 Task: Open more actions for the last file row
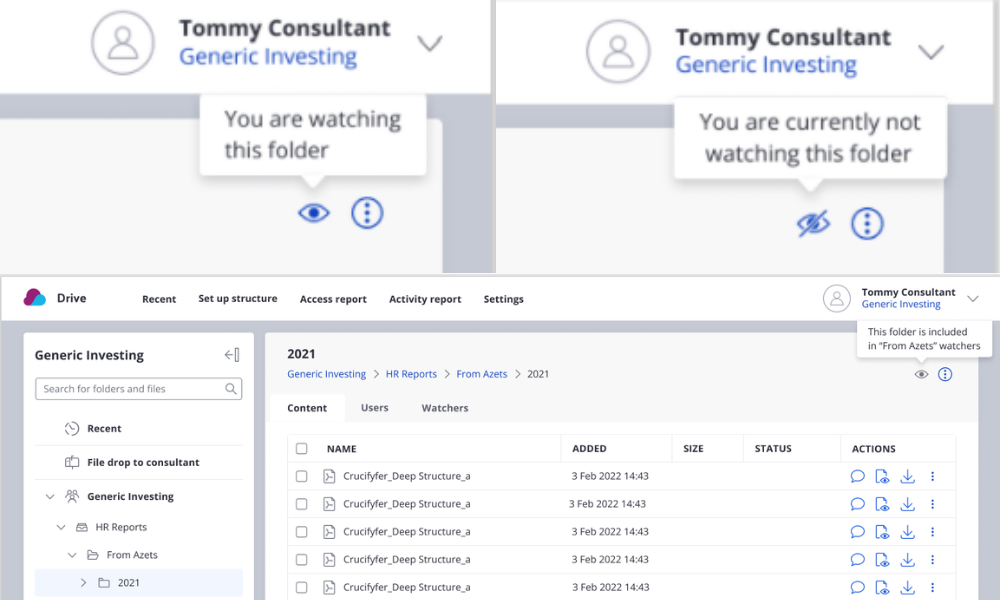[932, 587]
